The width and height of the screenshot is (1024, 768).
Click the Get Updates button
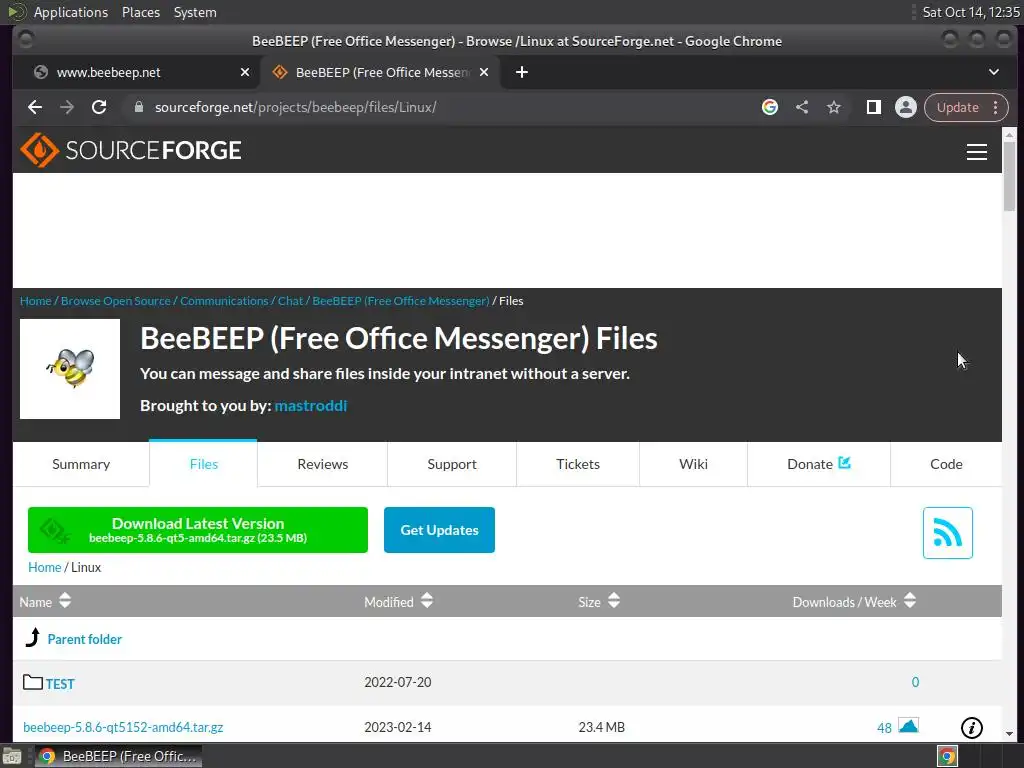pos(440,530)
